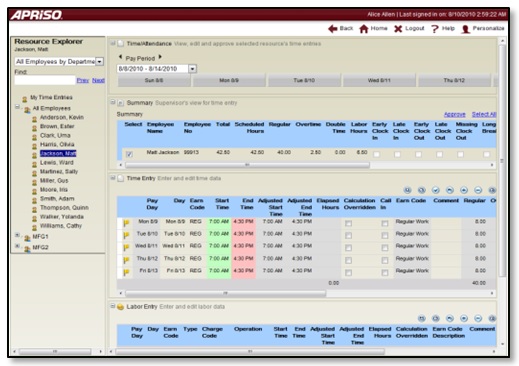Click the icon beside the Summary heading
The width and height of the screenshot is (519, 366).
[x=121, y=103]
